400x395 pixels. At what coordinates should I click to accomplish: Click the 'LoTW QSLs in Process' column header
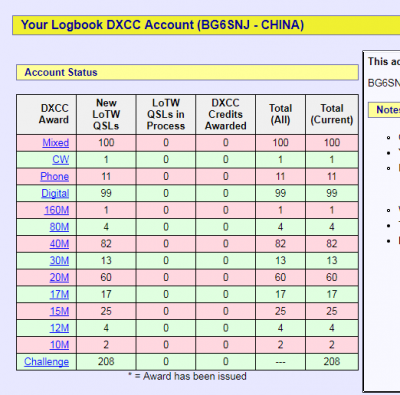click(166, 114)
